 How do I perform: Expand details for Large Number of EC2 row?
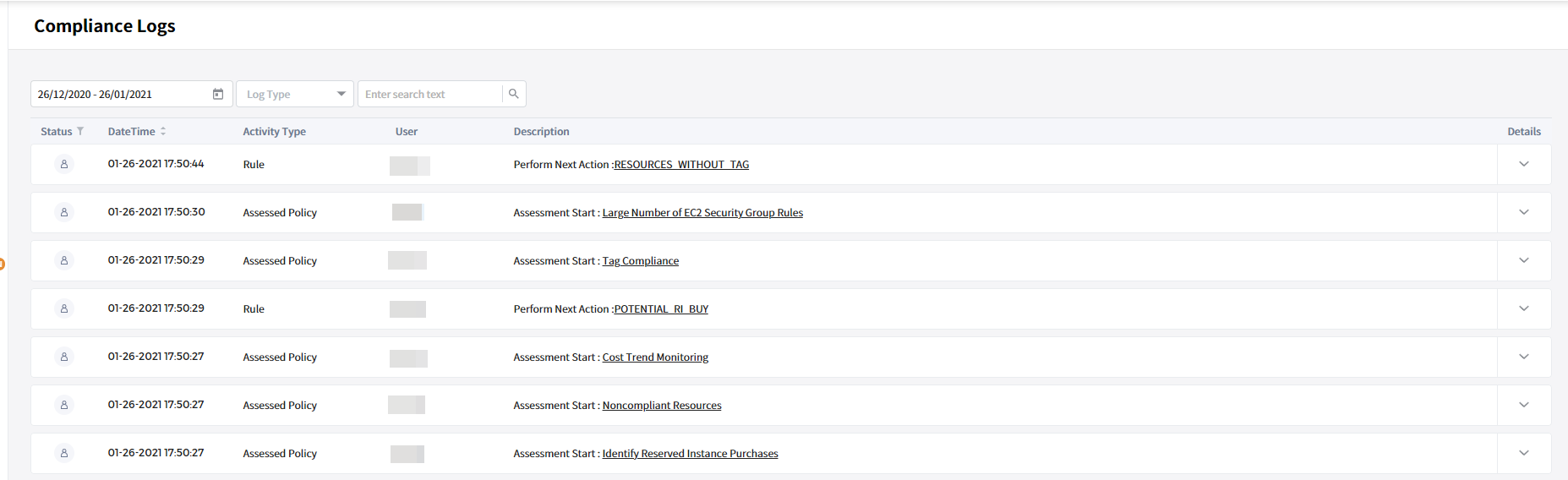point(1523,212)
